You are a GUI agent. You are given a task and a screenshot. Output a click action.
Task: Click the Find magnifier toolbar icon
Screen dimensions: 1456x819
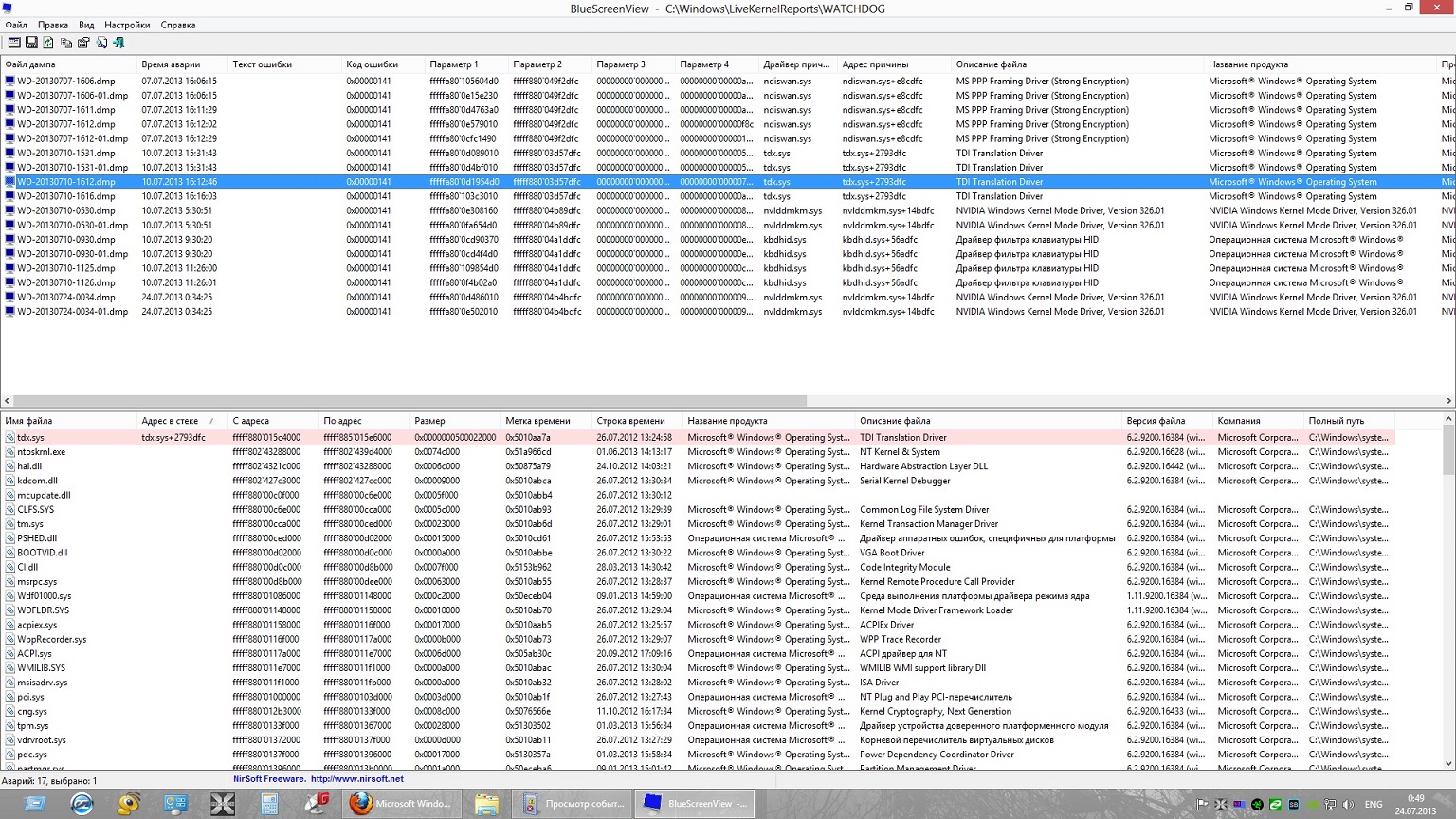tap(101, 43)
